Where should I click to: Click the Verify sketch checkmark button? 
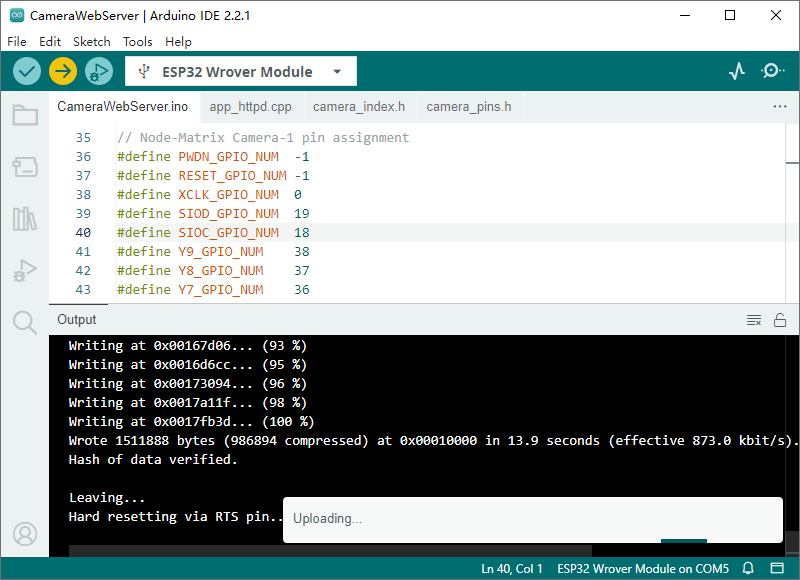[27, 71]
